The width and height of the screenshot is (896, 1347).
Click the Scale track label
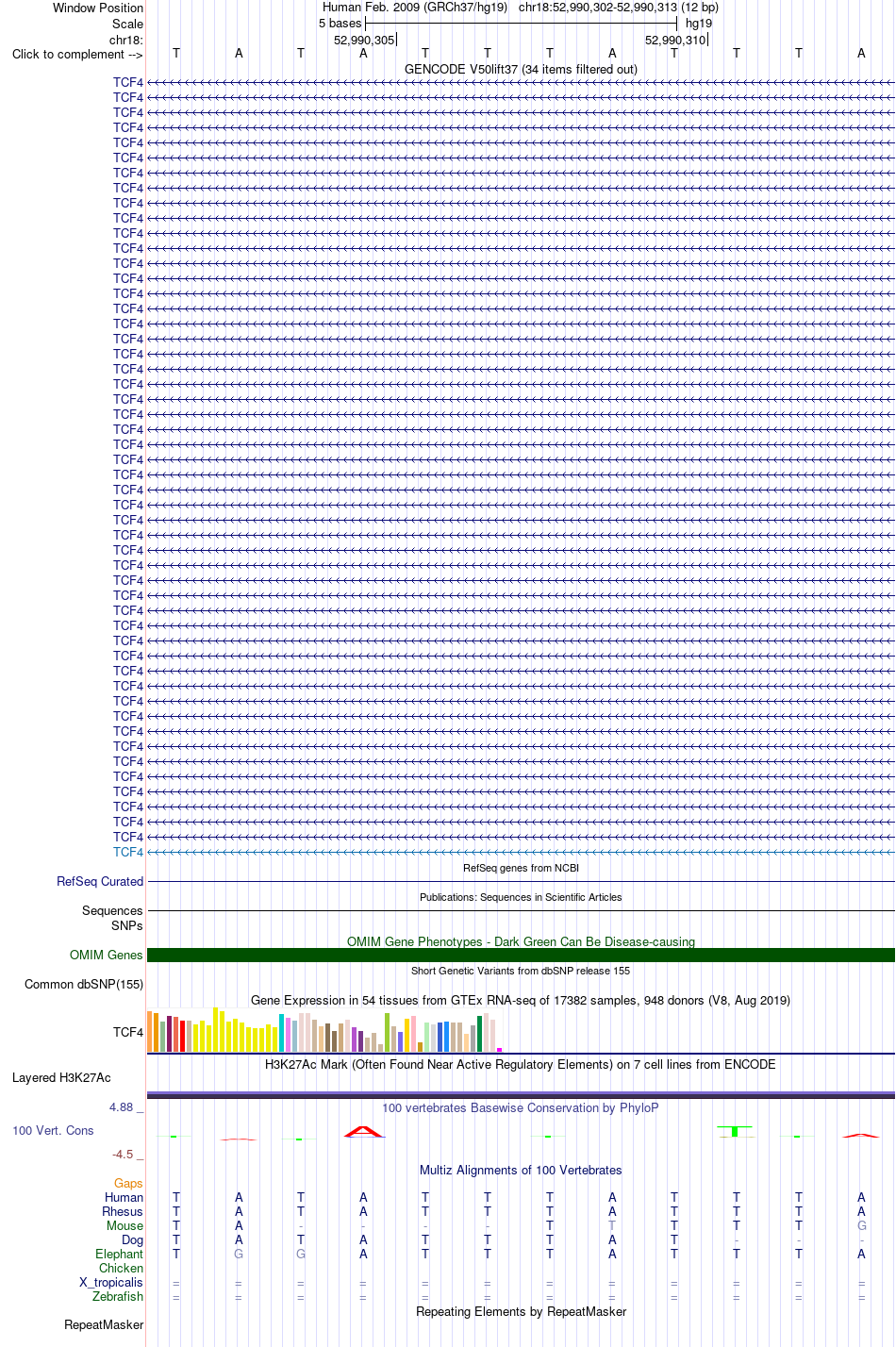pos(127,24)
